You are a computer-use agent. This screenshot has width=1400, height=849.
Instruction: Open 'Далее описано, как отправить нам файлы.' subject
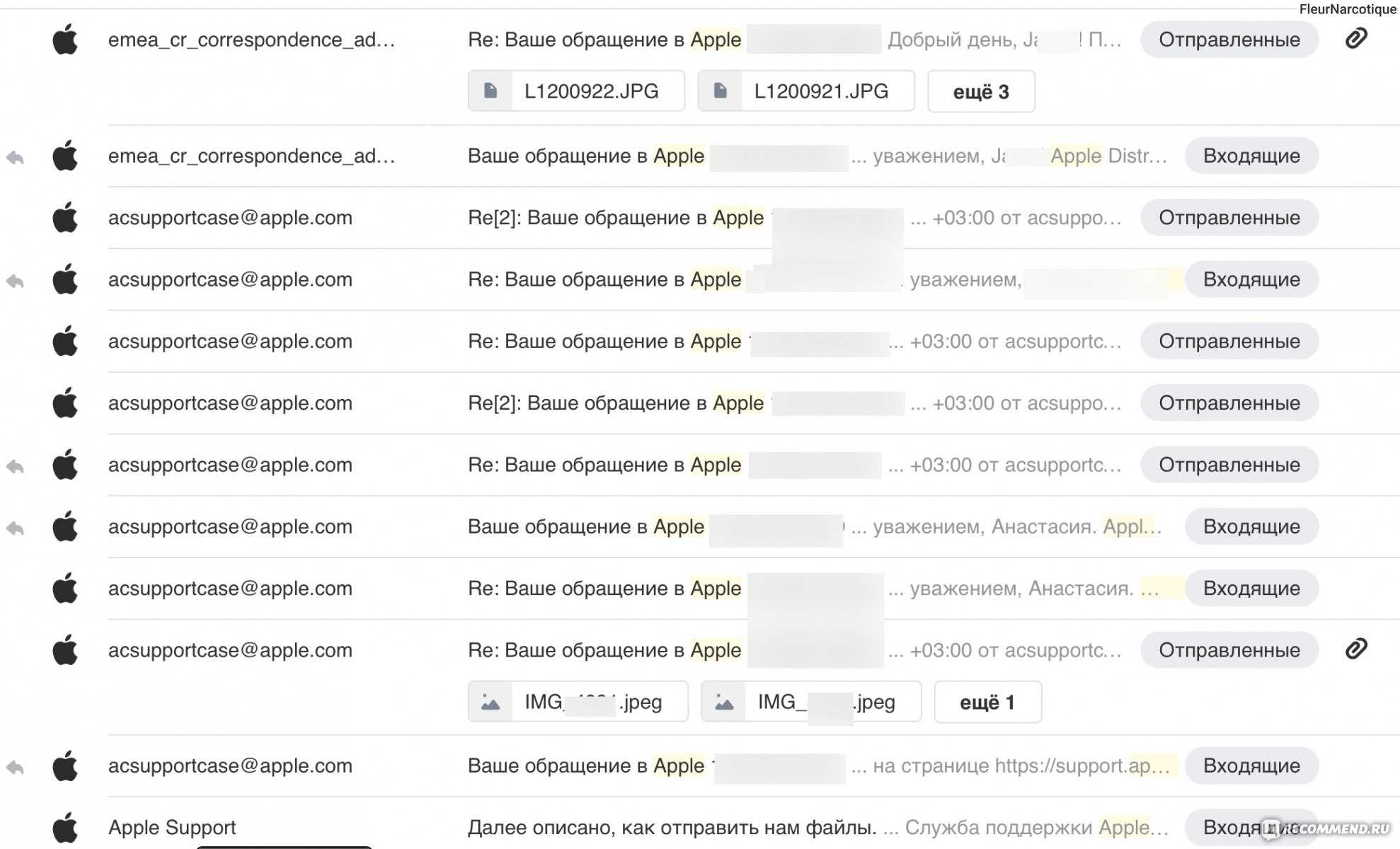pyautogui.click(x=672, y=827)
